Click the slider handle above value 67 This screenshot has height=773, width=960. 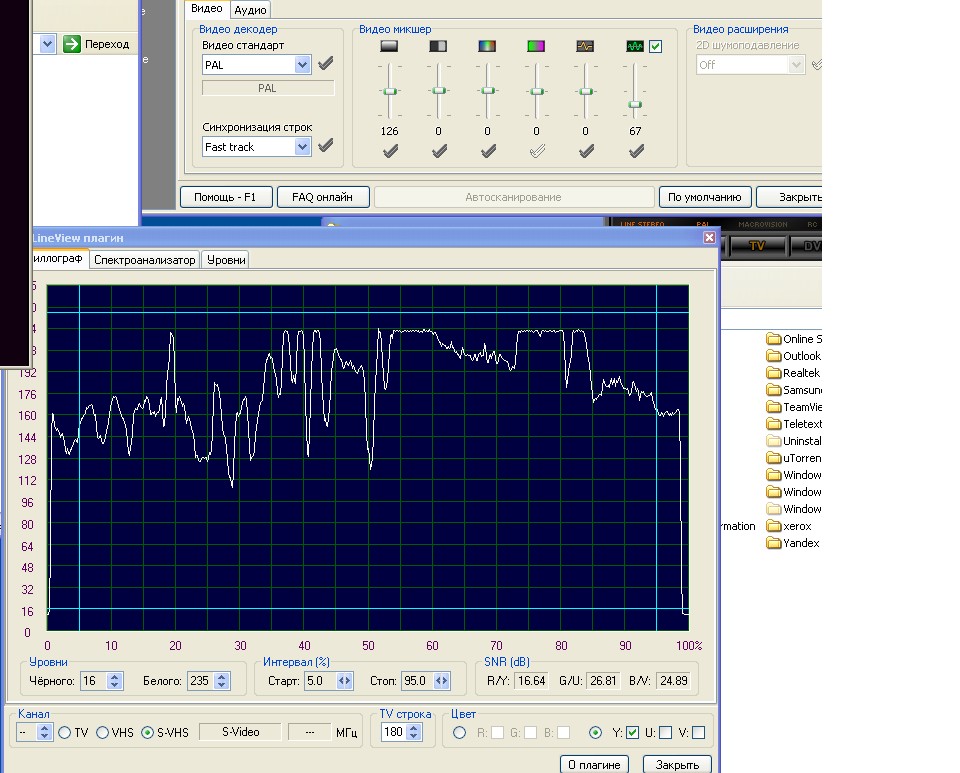click(x=634, y=104)
